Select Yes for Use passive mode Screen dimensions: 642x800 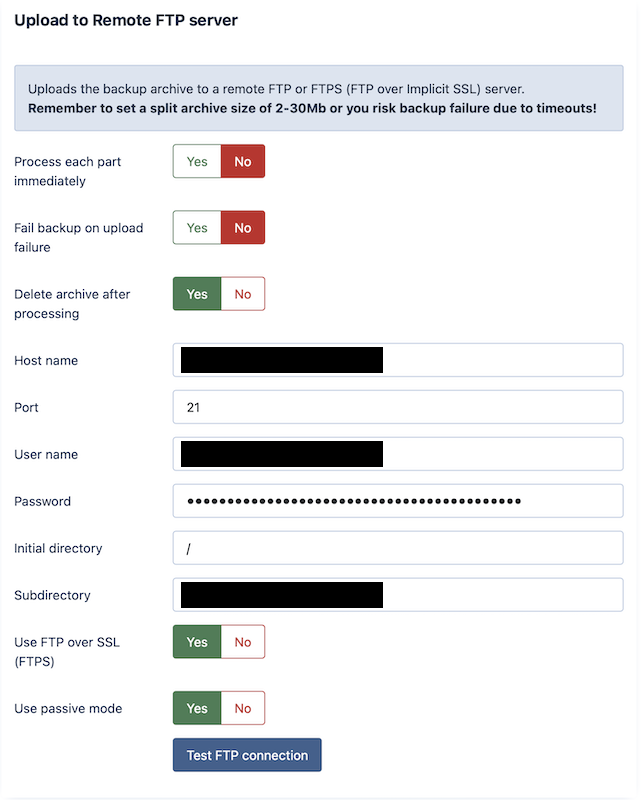pos(197,708)
